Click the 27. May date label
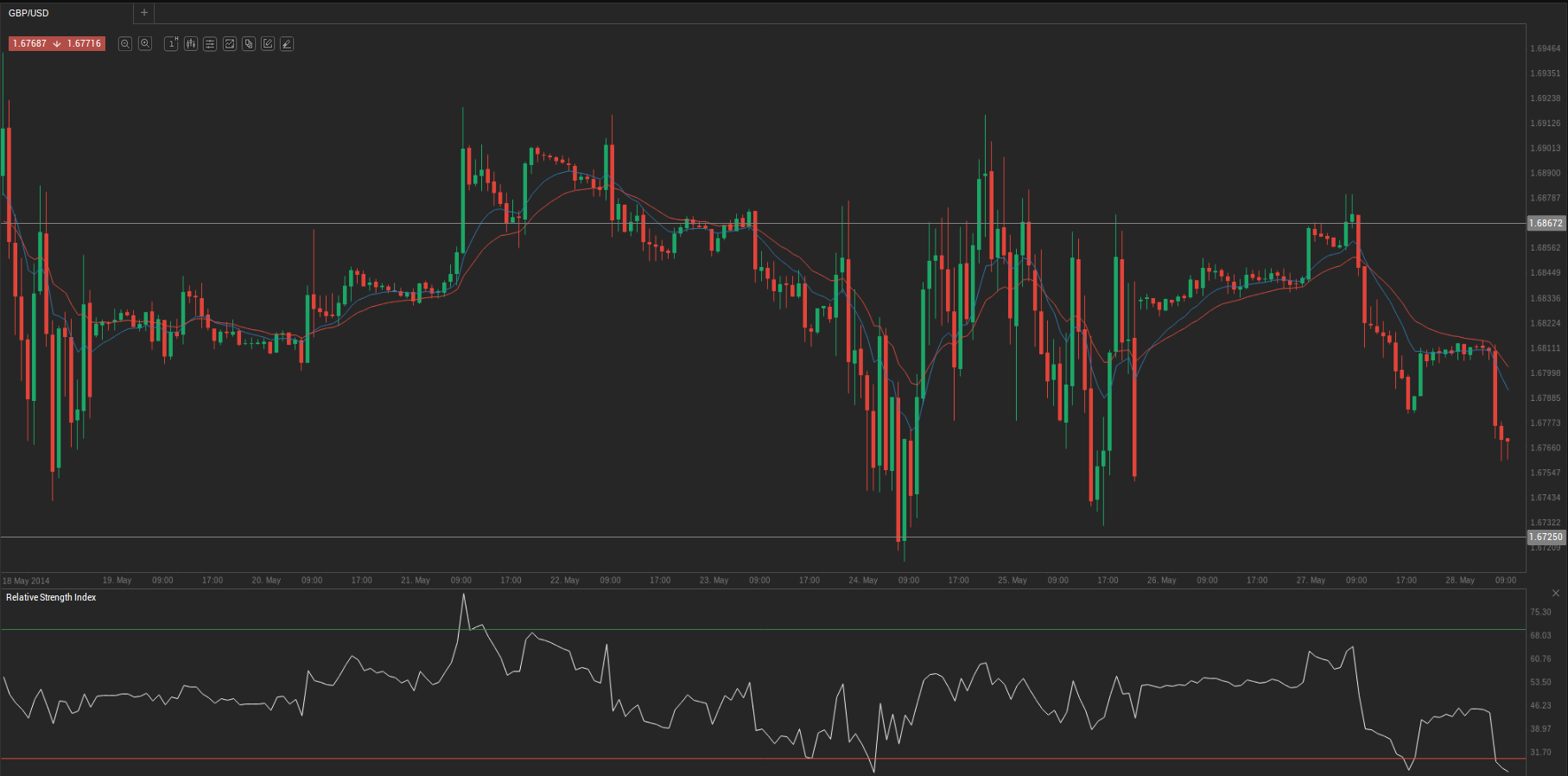Screen dimensions: 1568x776 [x=1311, y=581]
